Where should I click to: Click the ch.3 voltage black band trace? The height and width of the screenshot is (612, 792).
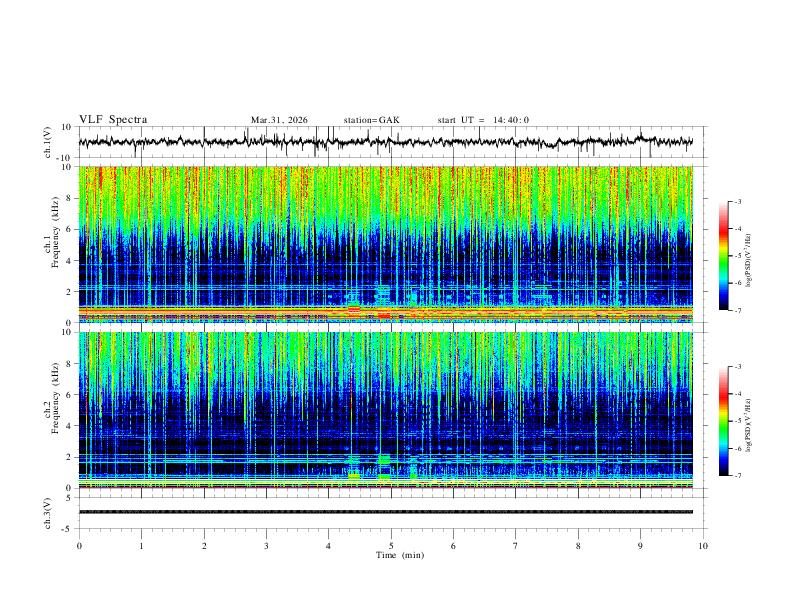coord(385,512)
